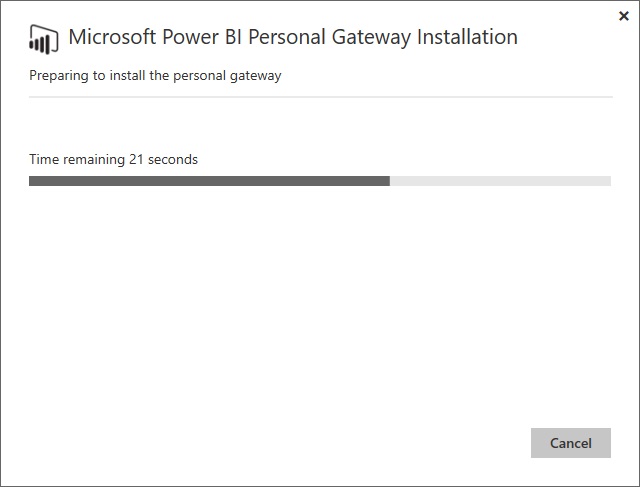The width and height of the screenshot is (640, 487).
Task: Click the horizontal separator under the subtitle
Action: (x=320, y=97)
